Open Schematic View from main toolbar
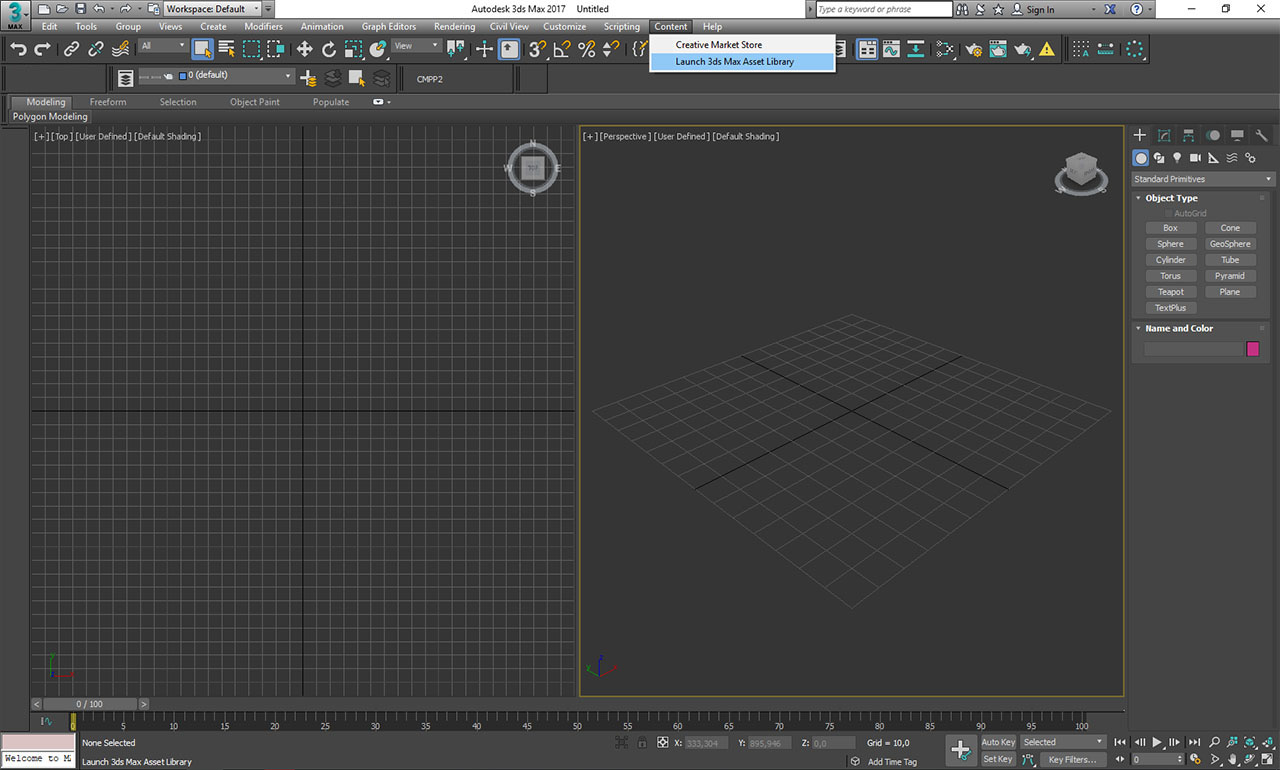This screenshot has width=1280, height=770. [915, 49]
